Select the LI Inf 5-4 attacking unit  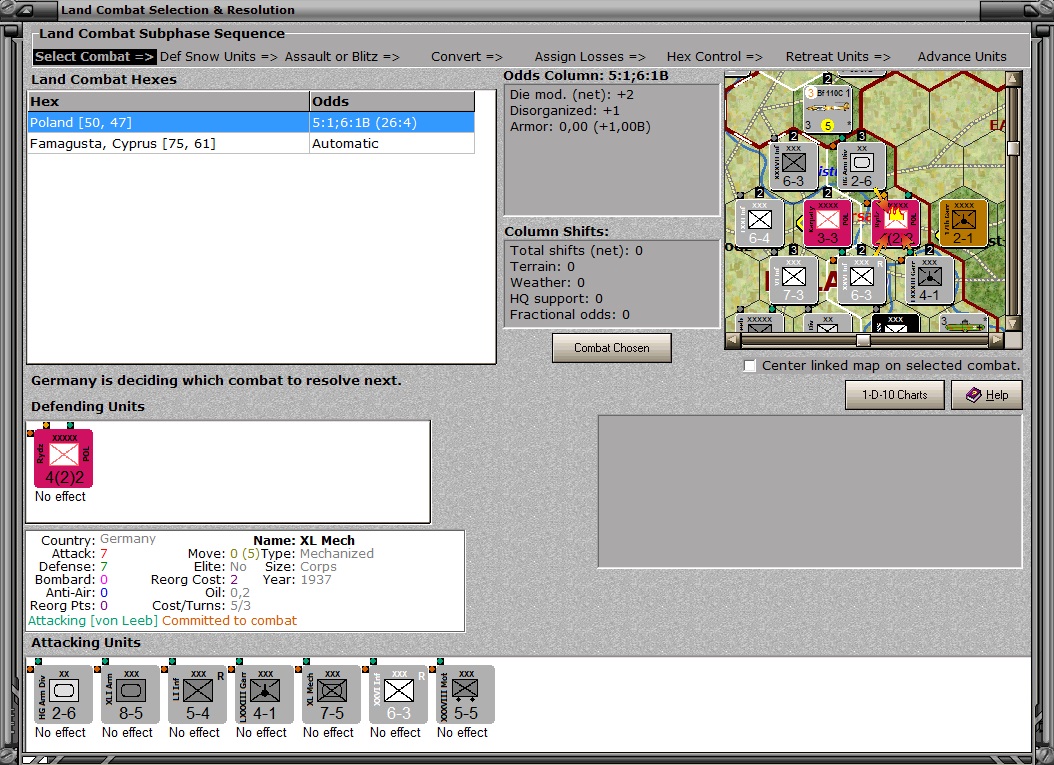[197, 695]
